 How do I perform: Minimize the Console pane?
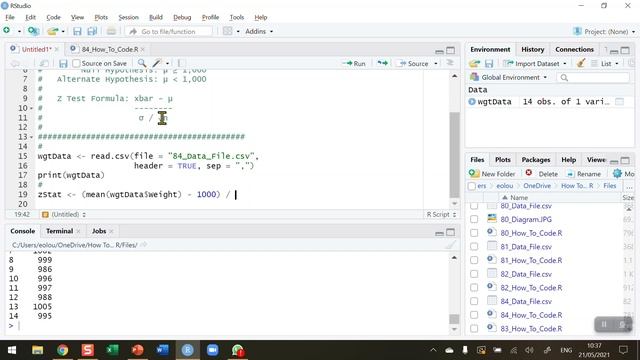coord(439,233)
